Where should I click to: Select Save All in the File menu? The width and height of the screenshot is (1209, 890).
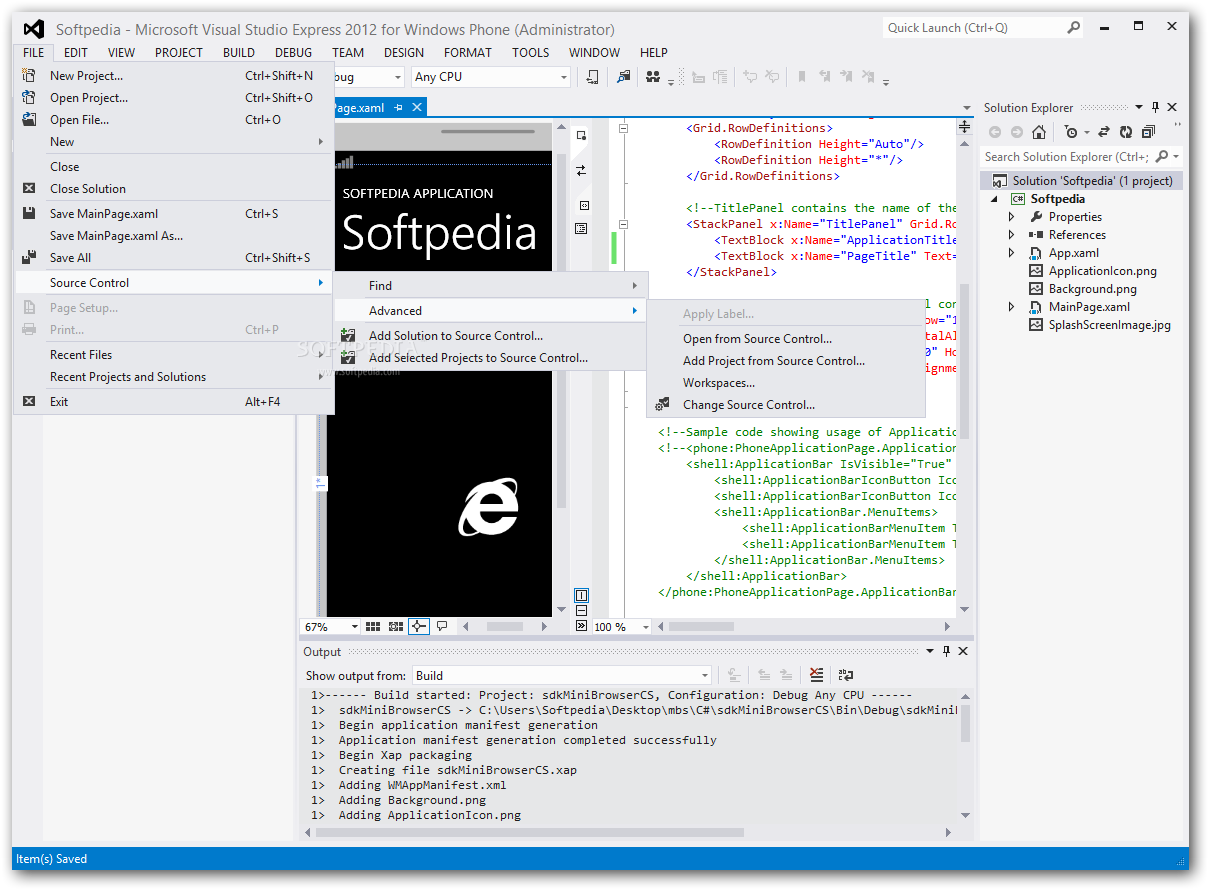pyautogui.click(x=174, y=258)
